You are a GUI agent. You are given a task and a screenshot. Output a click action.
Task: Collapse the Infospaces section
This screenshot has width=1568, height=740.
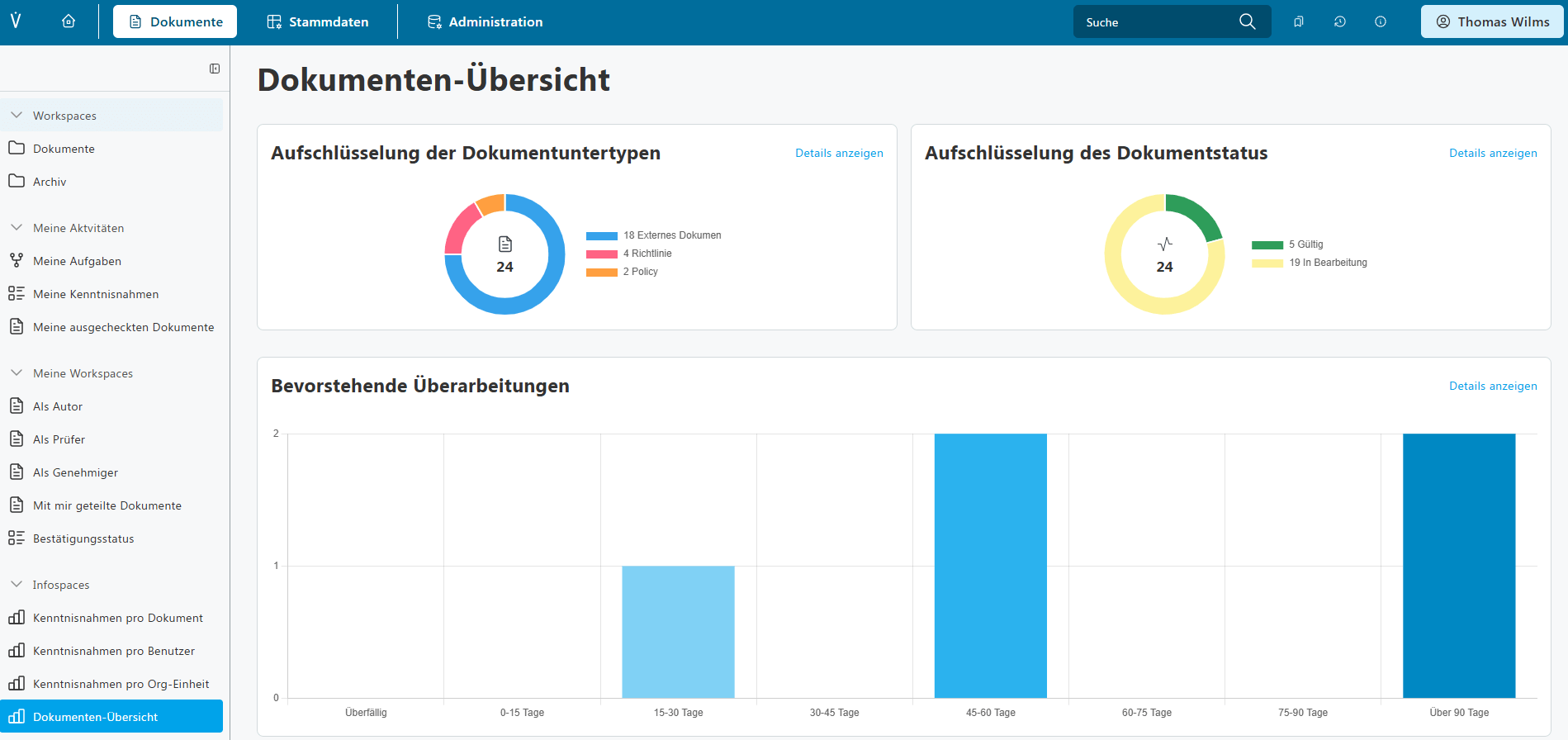[x=17, y=585]
